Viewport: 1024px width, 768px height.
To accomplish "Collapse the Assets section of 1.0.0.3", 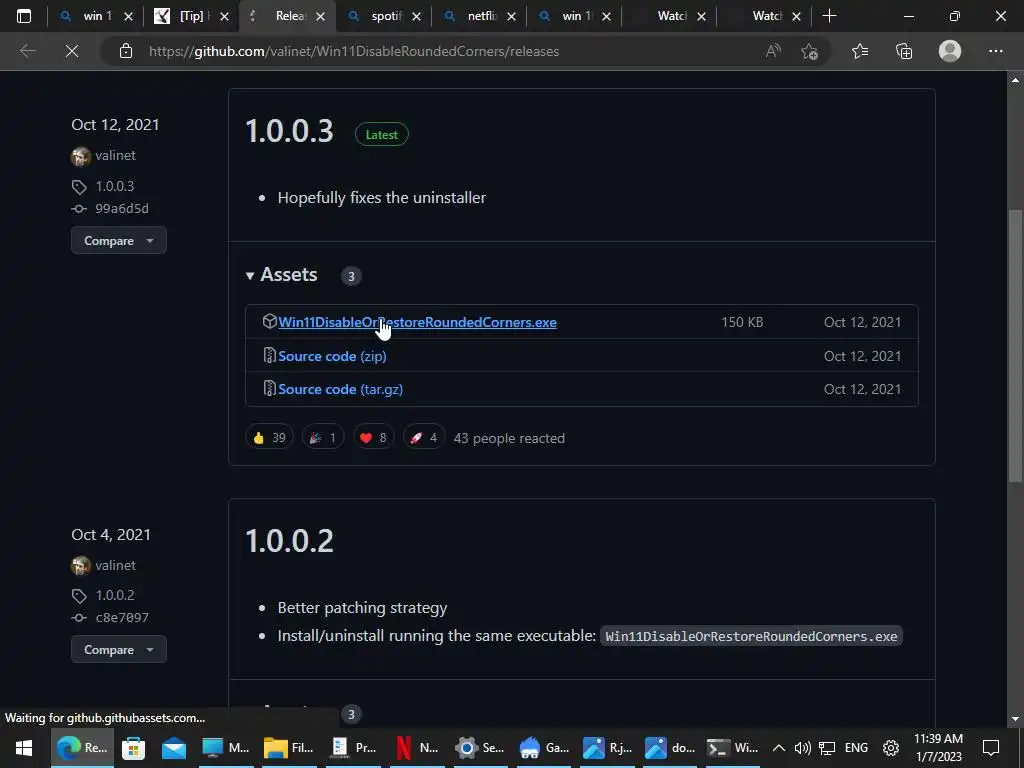I will (x=282, y=274).
